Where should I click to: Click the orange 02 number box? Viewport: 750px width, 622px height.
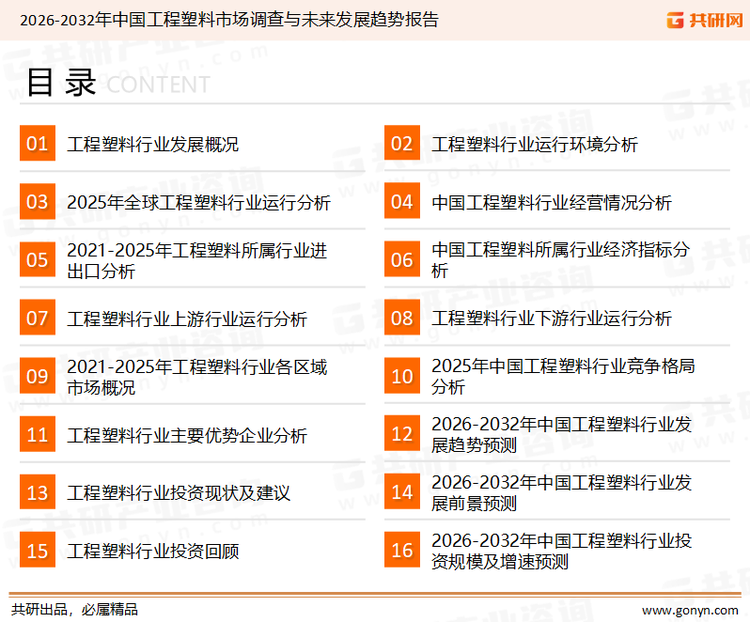tap(402, 143)
